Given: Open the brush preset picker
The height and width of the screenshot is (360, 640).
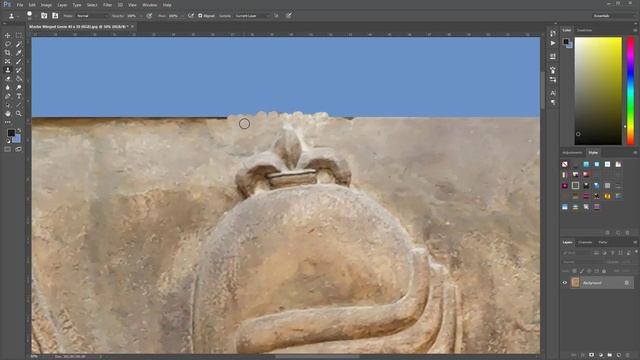Looking at the screenshot, I should (30, 16).
